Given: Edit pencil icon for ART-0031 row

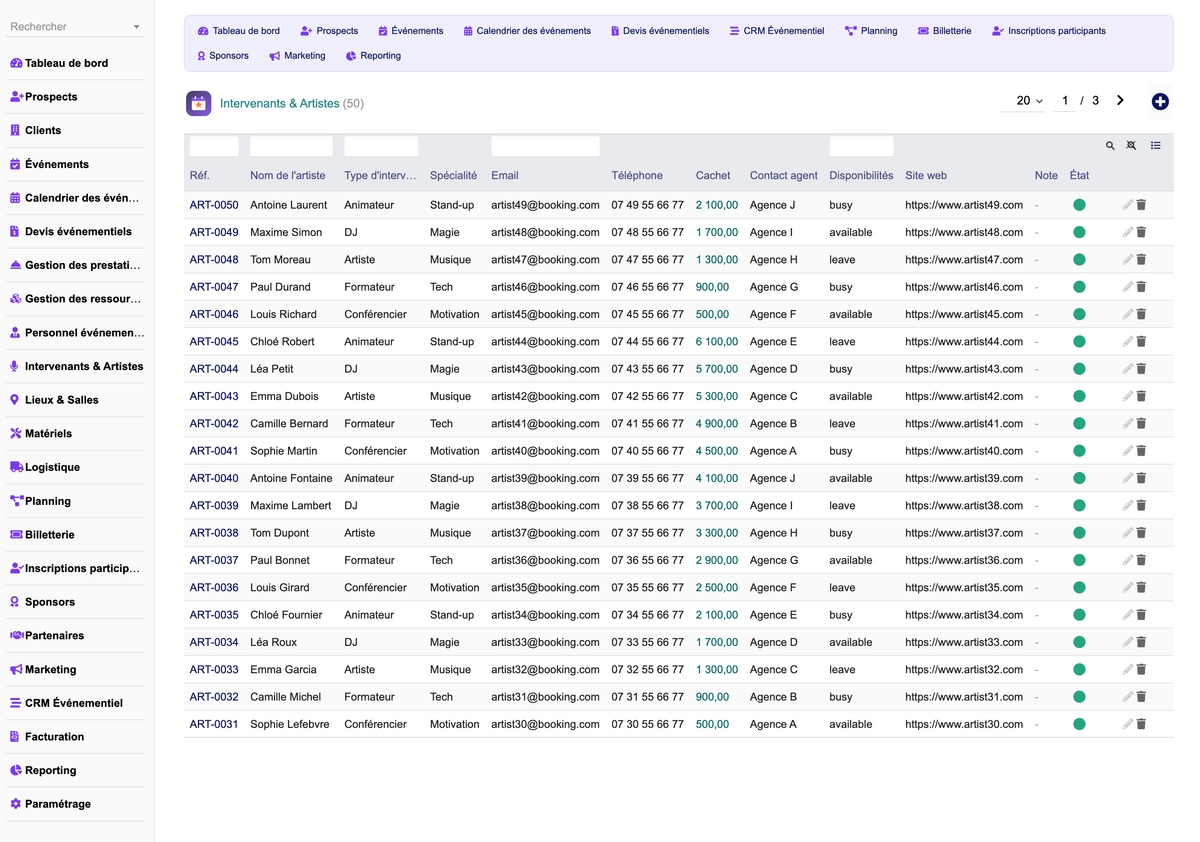Looking at the screenshot, I should click(1127, 724).
